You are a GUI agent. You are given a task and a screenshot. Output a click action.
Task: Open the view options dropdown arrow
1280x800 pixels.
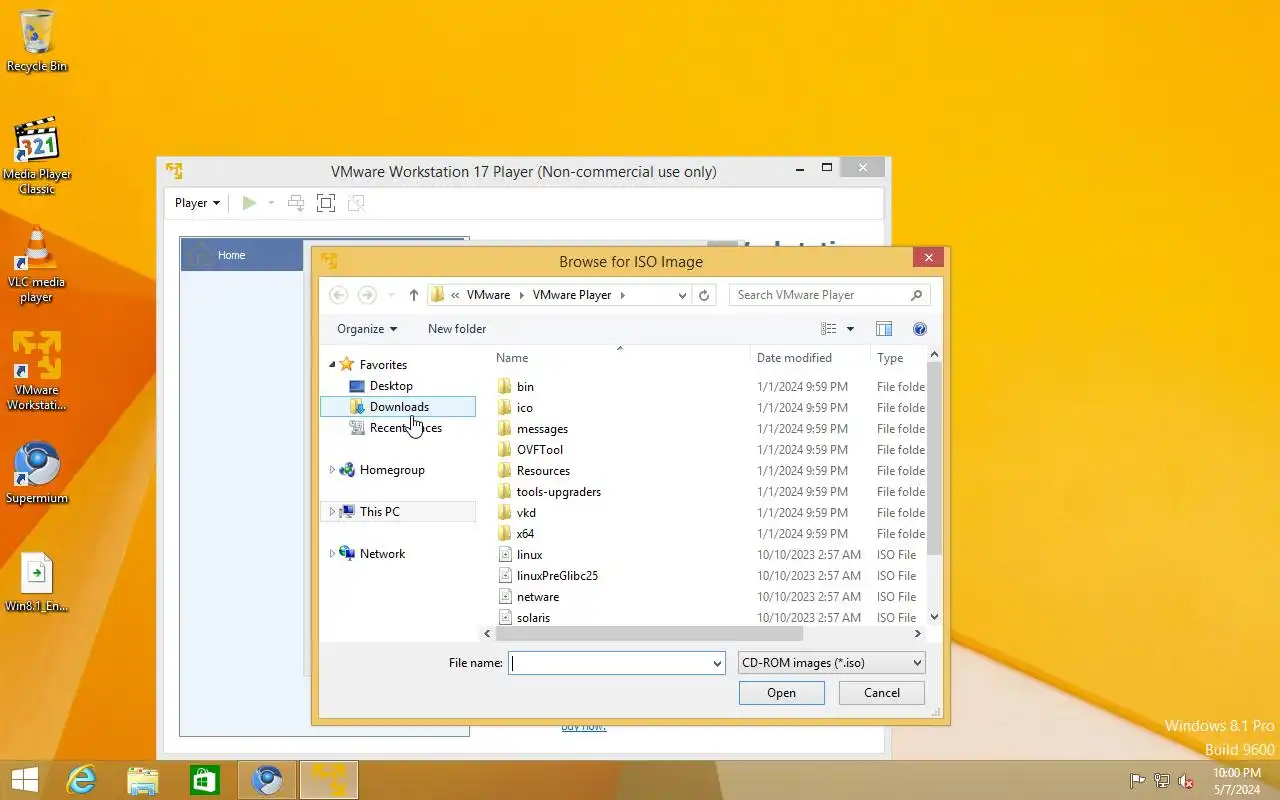(850, 329)
